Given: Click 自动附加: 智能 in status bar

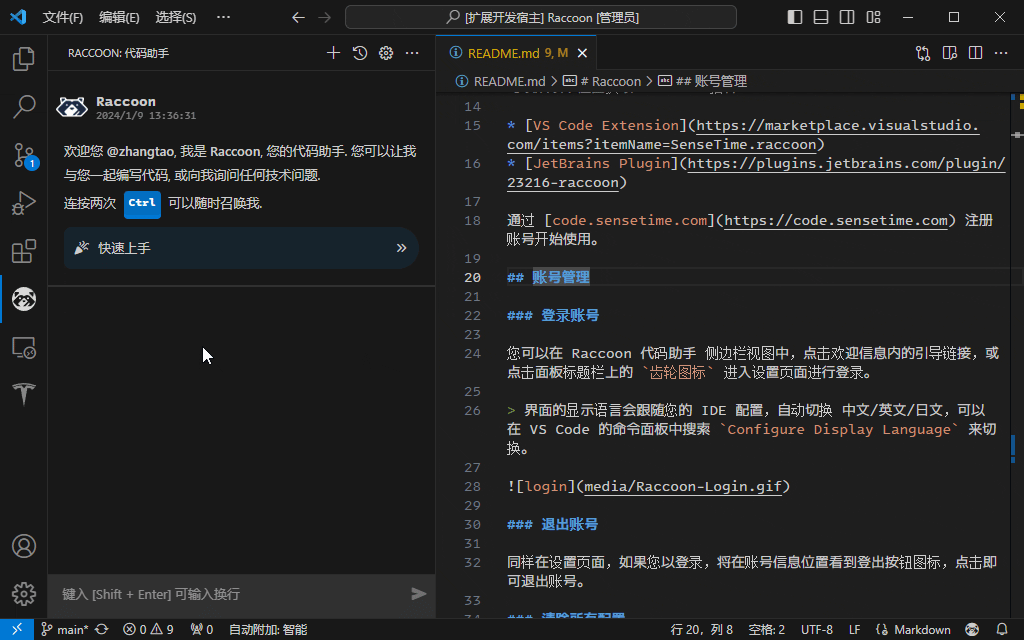Looking at the screenshot, I should [268, 630].
